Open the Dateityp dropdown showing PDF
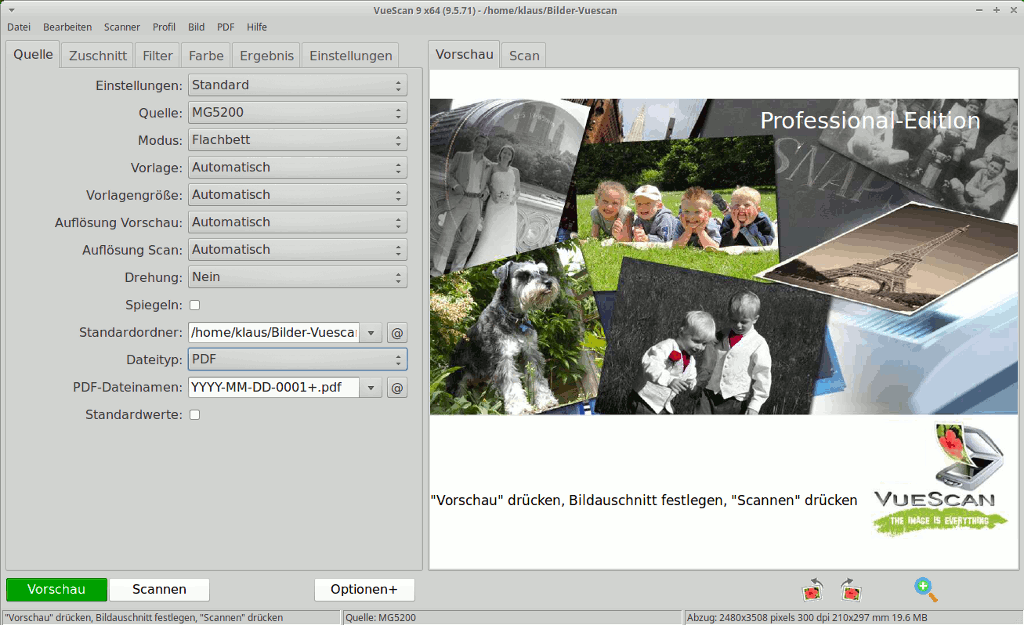This screenshot has width=1024, height=625. click(x=298, y=359)
